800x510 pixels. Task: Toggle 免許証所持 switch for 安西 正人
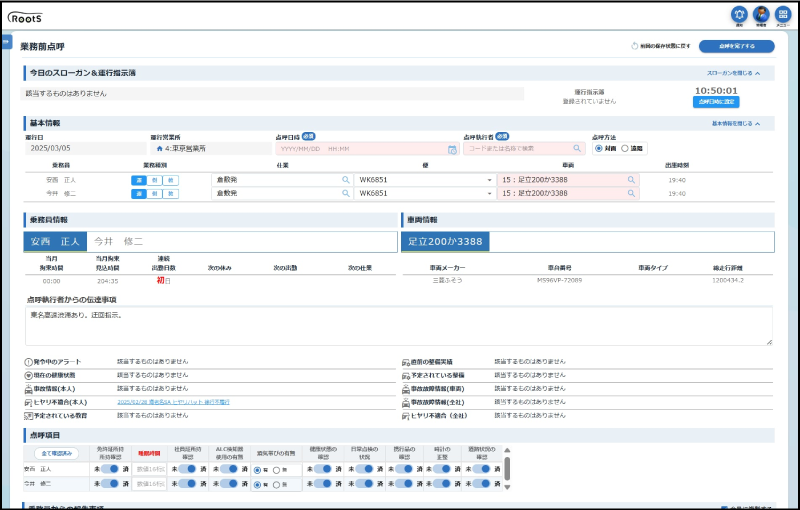(x=108, y=468)
